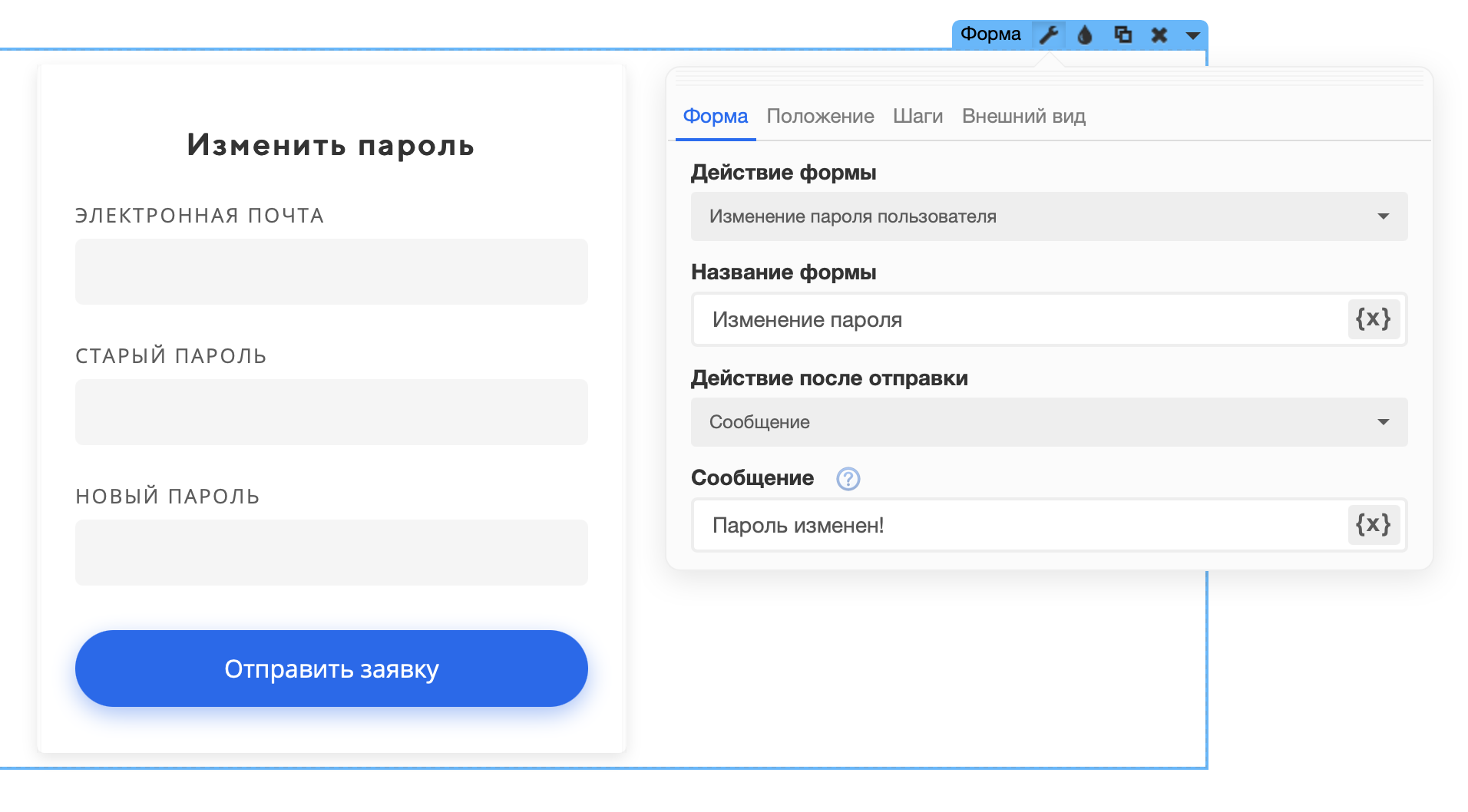Focus the Новый пароль input field

[x=332, y=553]
